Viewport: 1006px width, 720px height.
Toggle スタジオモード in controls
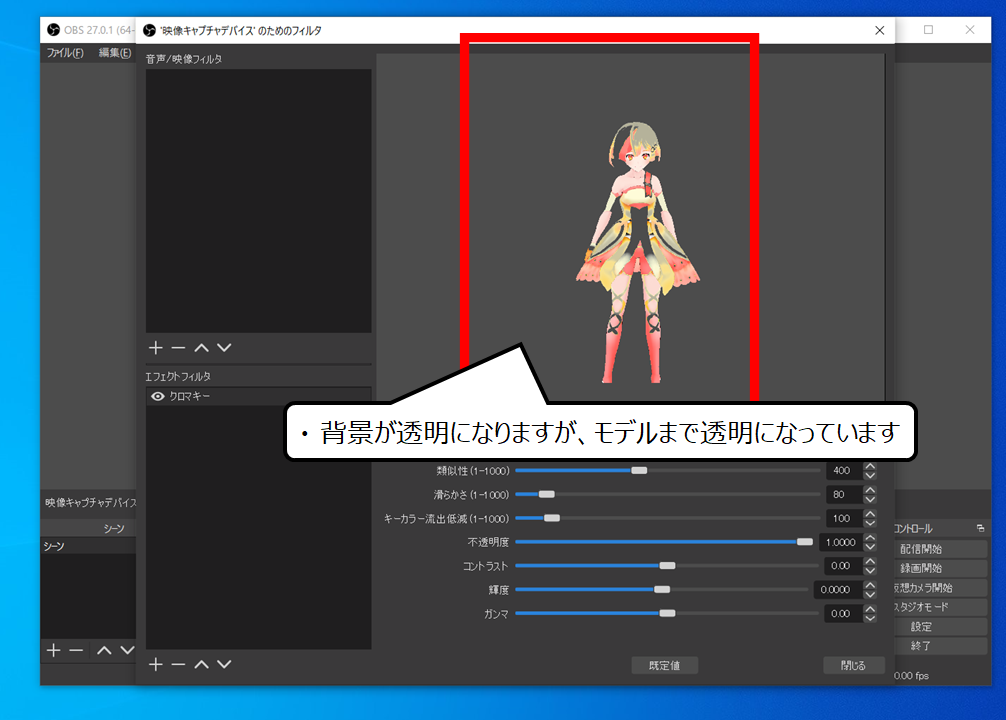pos(941,607)
